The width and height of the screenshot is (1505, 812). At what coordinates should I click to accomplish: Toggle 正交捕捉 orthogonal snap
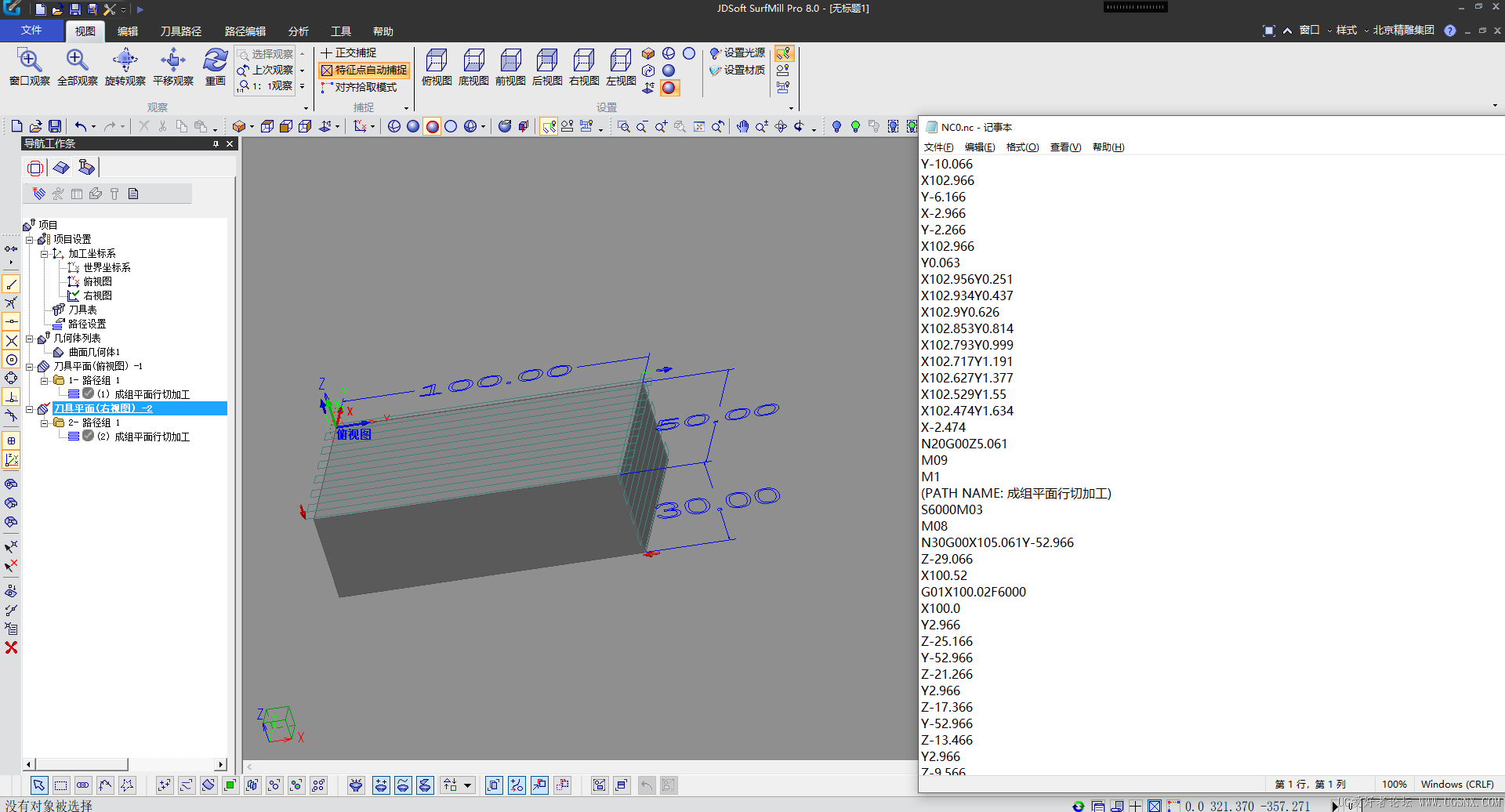coord(349,53)
